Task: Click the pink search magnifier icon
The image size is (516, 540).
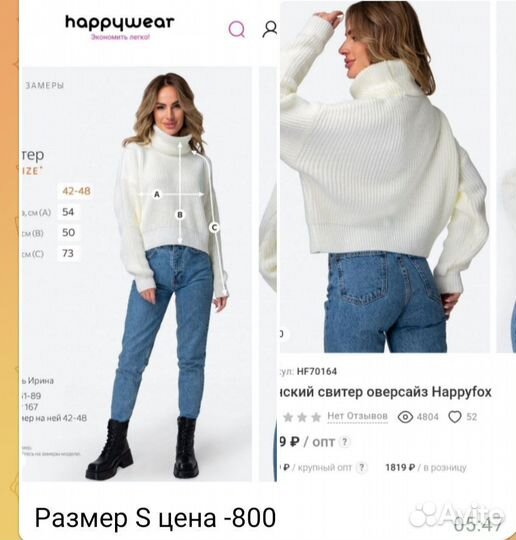Action: (x=237, y=29)
